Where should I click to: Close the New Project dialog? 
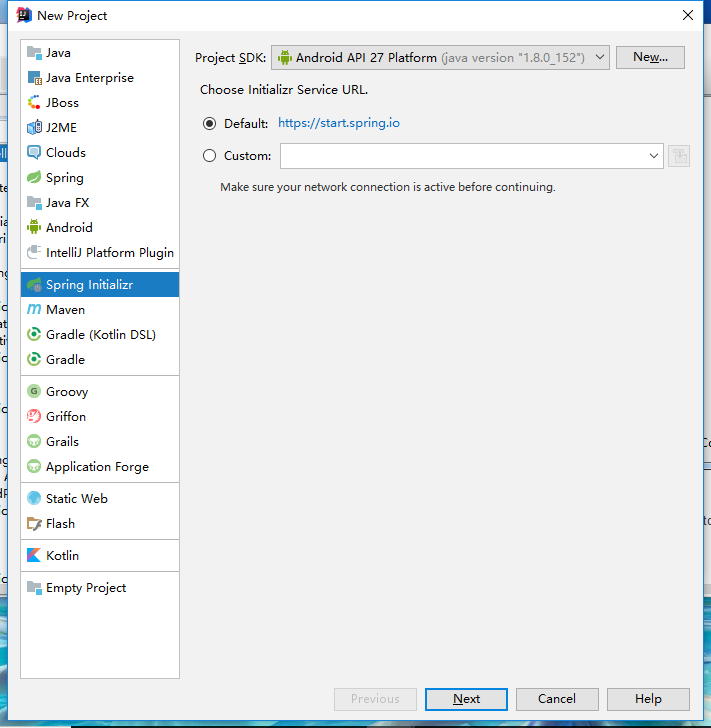tap(688, 15)
